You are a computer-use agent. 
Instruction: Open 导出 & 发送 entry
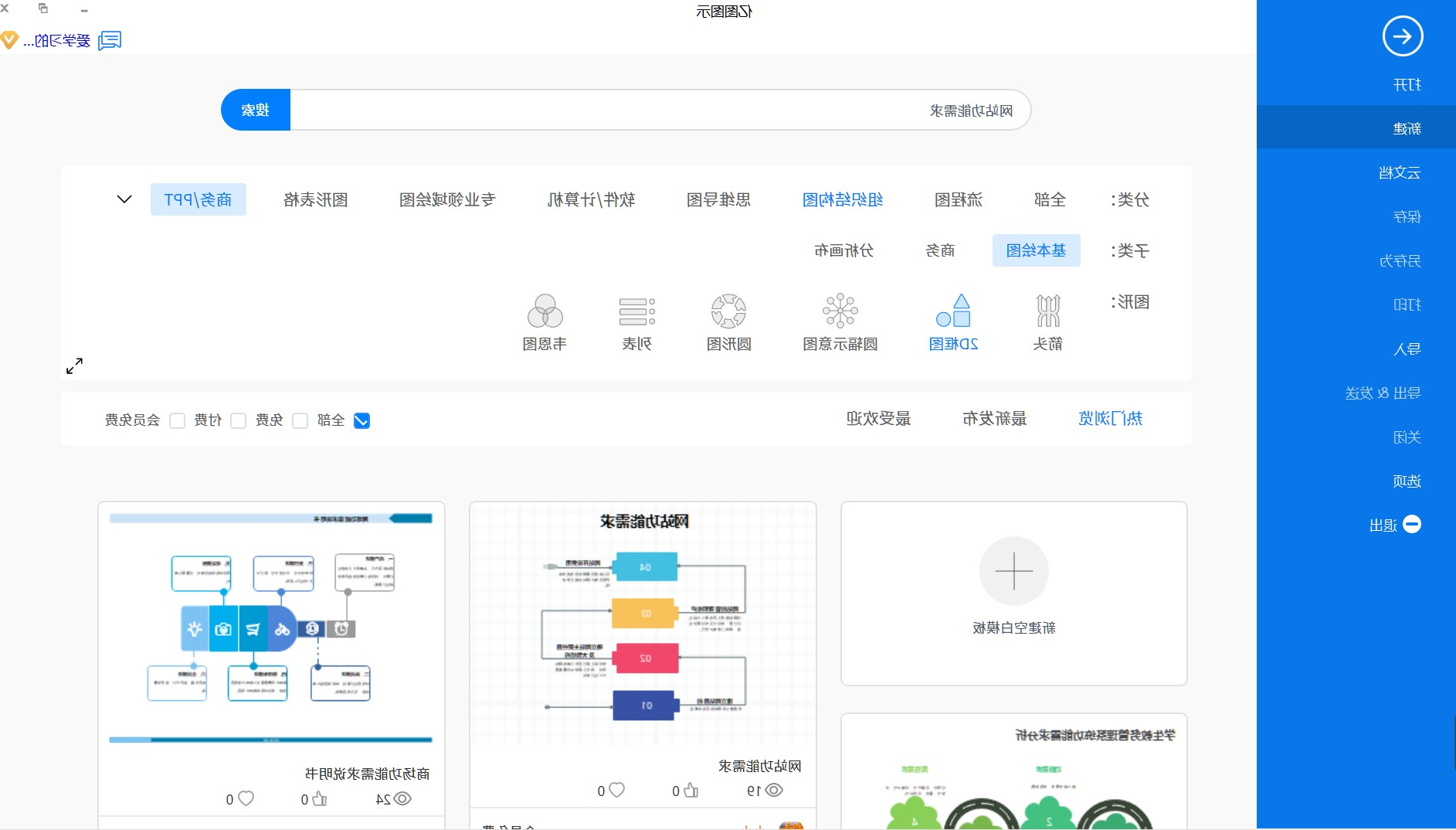point(1383,393)
